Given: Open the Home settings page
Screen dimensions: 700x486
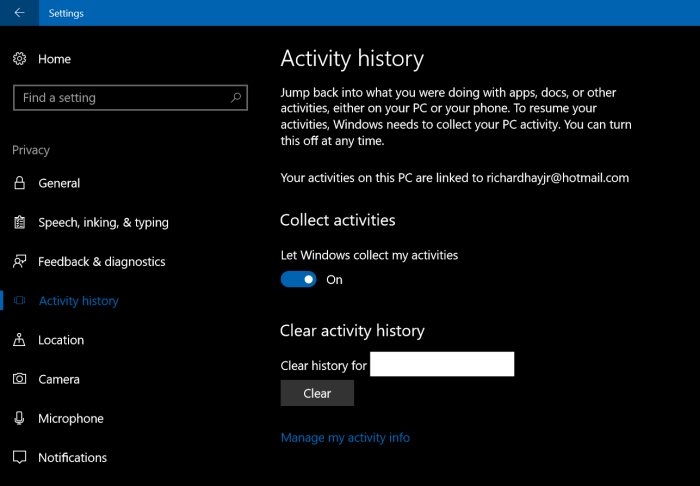Looking at the screenshot, I should point(54,59).
